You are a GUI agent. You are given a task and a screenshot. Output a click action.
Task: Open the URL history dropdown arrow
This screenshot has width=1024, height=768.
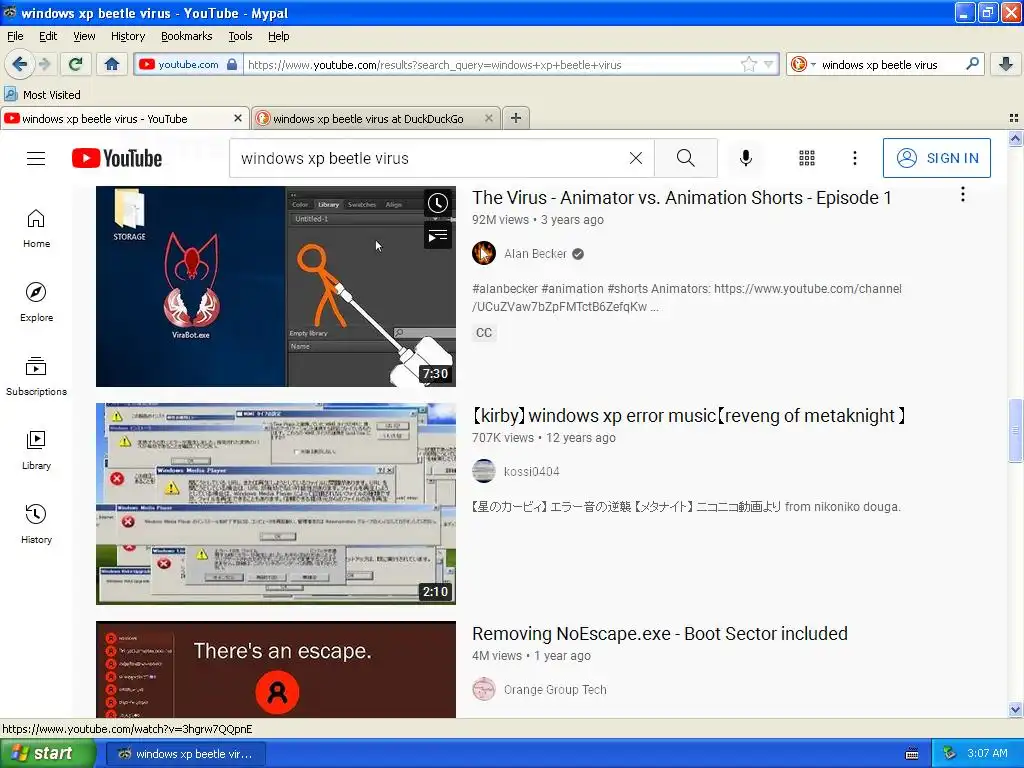coord(769,64)
